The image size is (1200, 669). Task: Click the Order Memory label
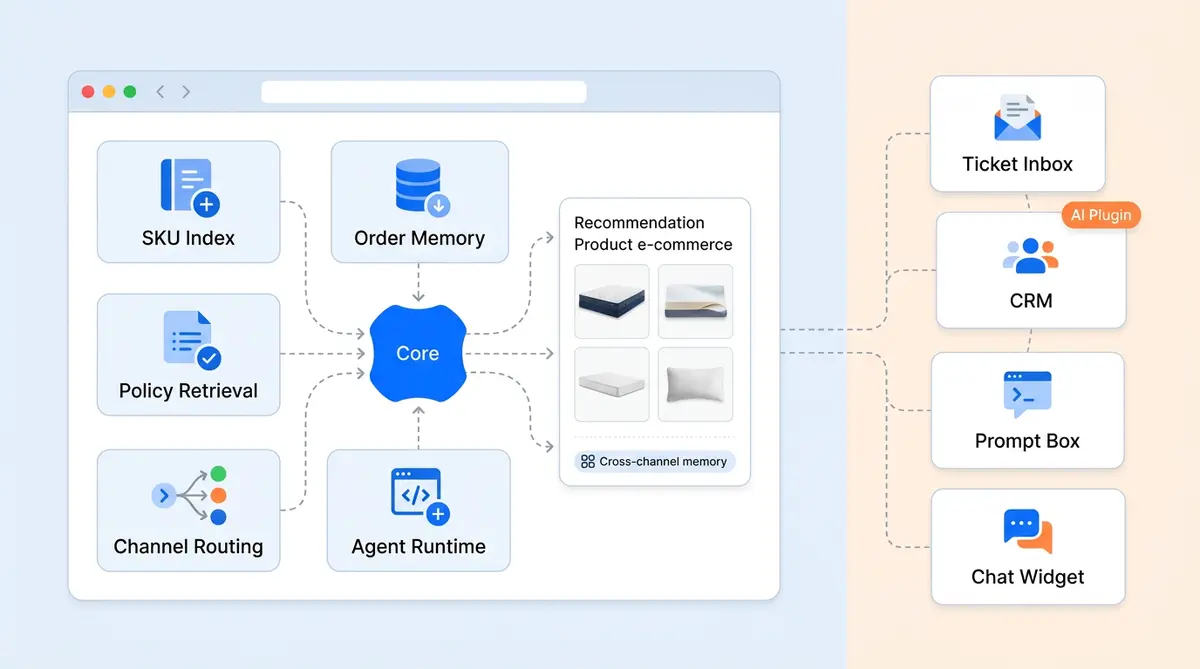pos(419,238)
